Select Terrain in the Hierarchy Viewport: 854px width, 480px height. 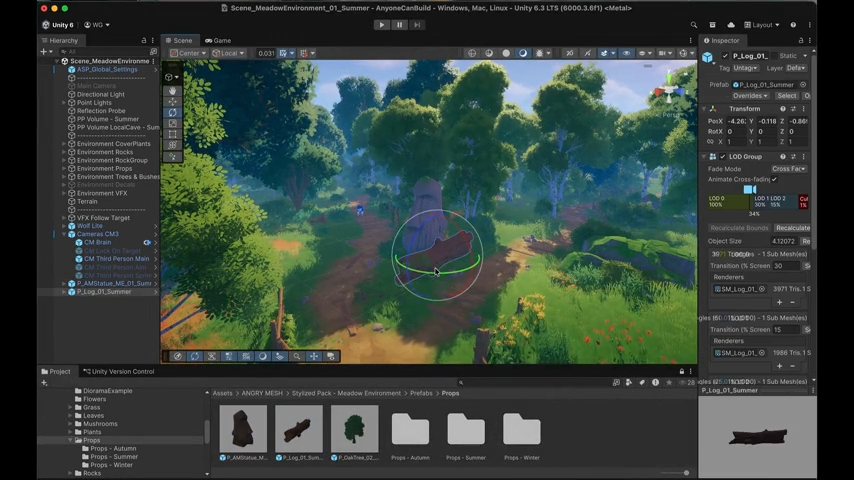(87, 202)
